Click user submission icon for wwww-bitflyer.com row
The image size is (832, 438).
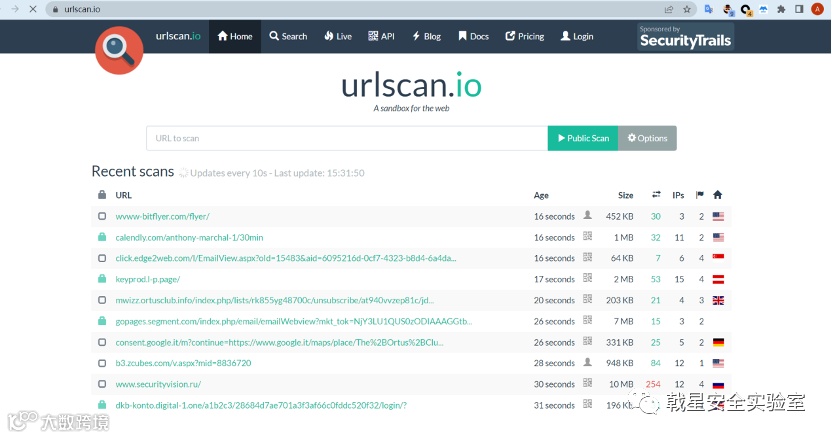click(587, 215)
